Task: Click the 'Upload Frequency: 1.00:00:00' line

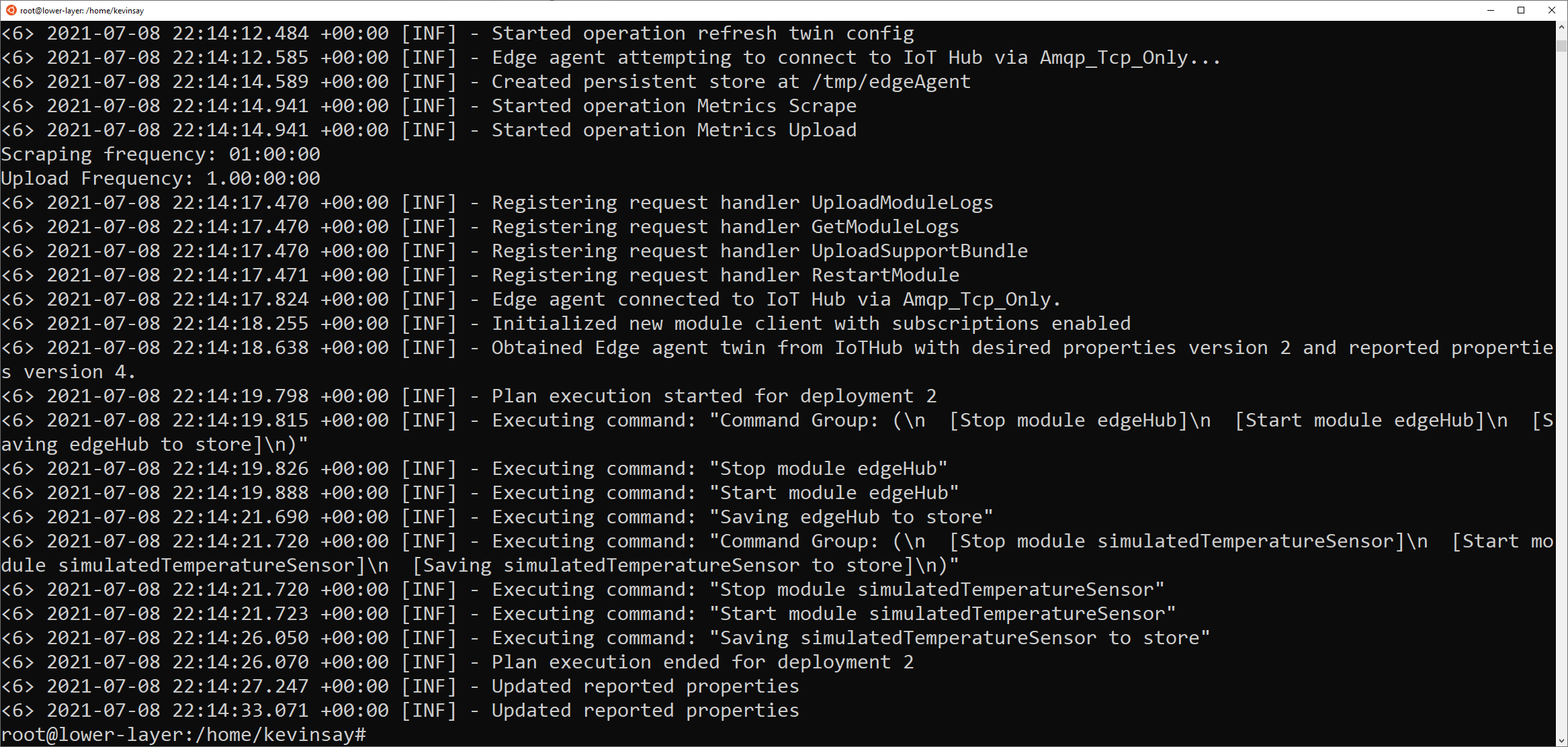Action: click(x=160, y=178)
